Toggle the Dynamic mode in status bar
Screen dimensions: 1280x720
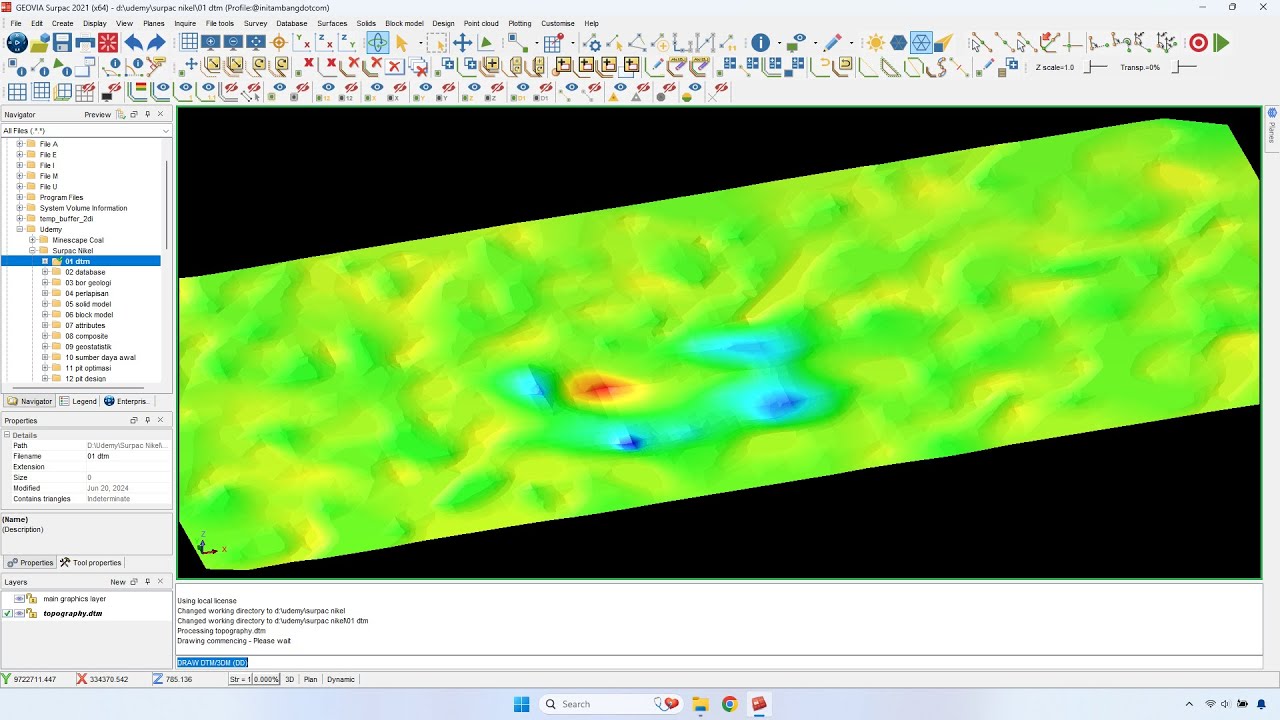pos(341,679)
